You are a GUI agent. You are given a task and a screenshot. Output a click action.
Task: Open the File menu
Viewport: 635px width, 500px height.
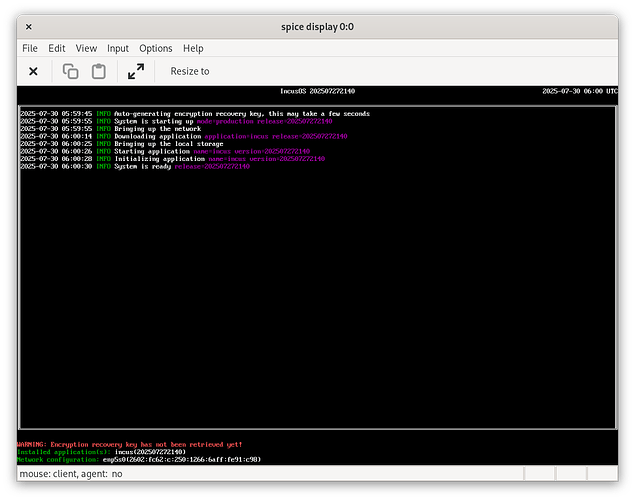coord(30,48)
